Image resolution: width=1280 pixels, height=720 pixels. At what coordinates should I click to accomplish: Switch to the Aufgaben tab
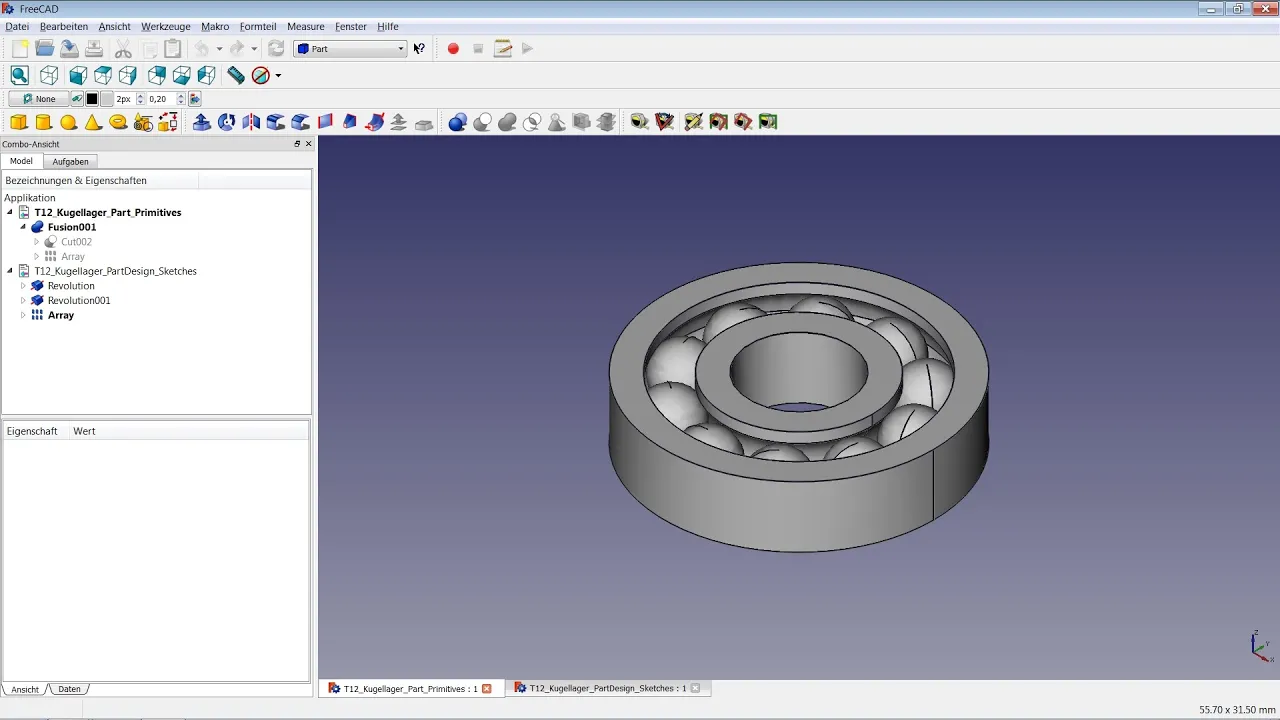coord(70,161)
